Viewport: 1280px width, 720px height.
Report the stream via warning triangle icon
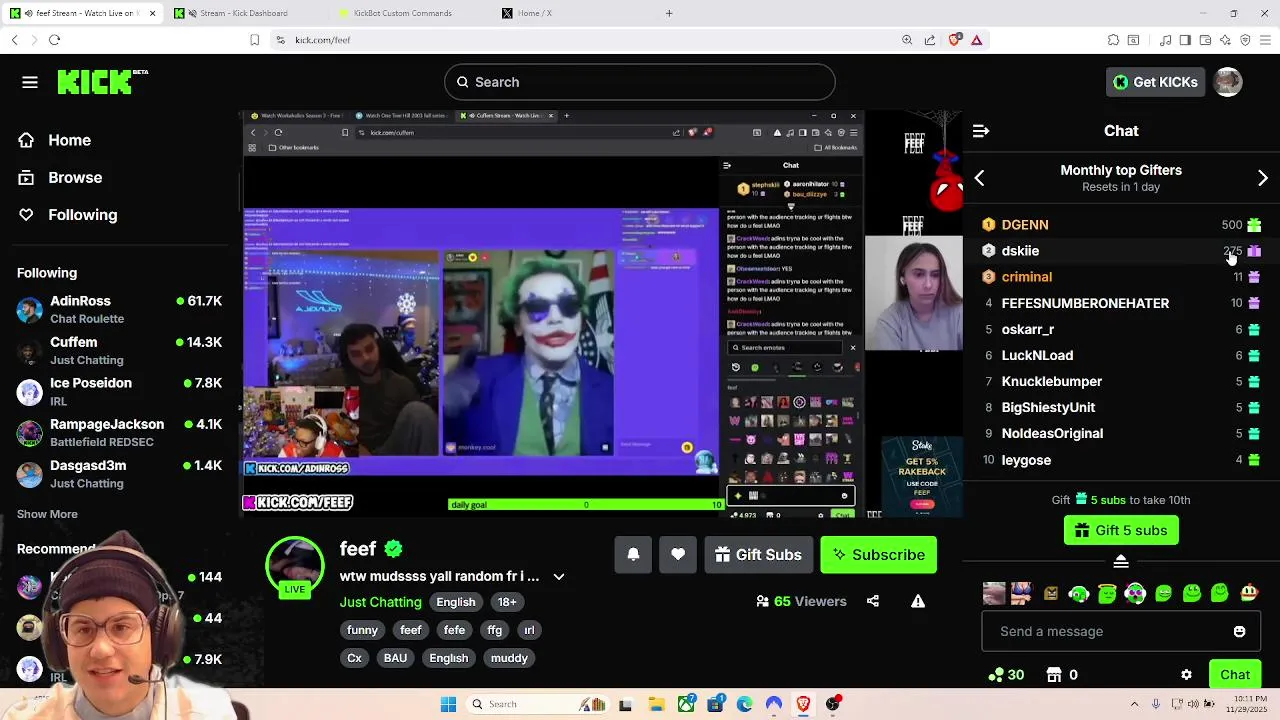(918, 601)
